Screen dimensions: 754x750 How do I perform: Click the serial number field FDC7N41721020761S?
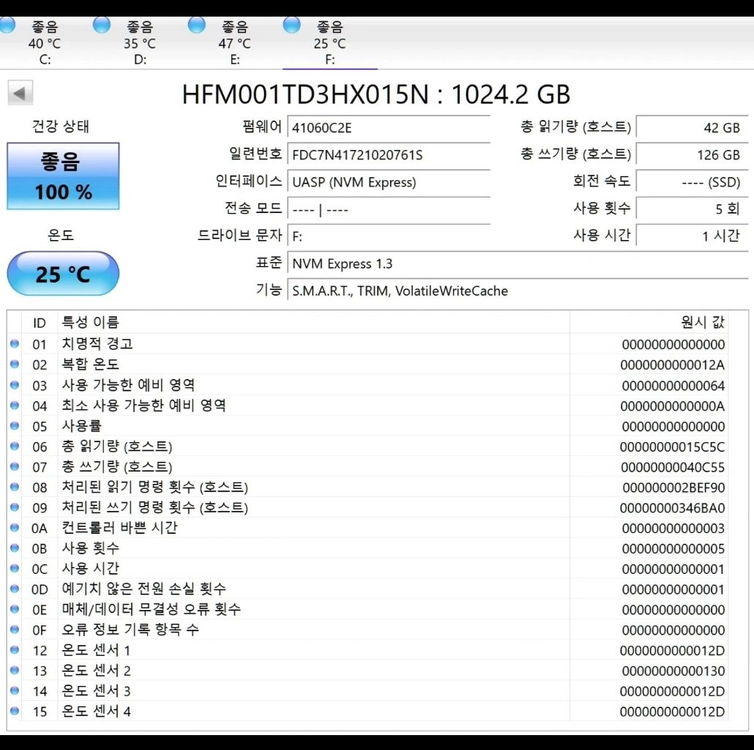pos(389,155)
